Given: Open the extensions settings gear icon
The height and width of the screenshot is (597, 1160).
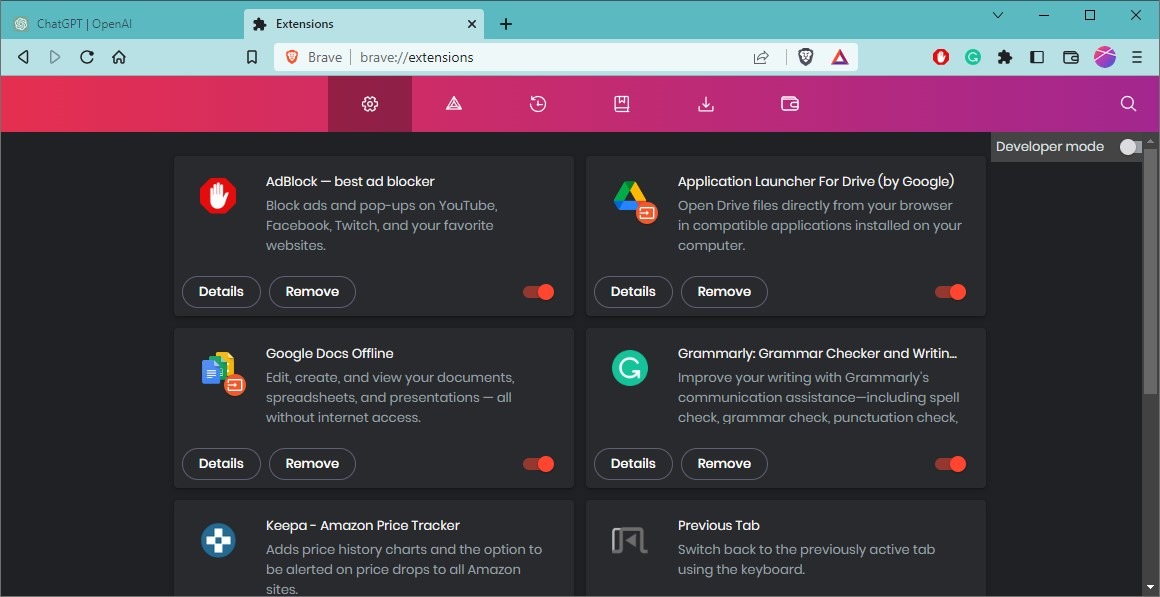Looking at the screenshot, I should click(370, 103).
